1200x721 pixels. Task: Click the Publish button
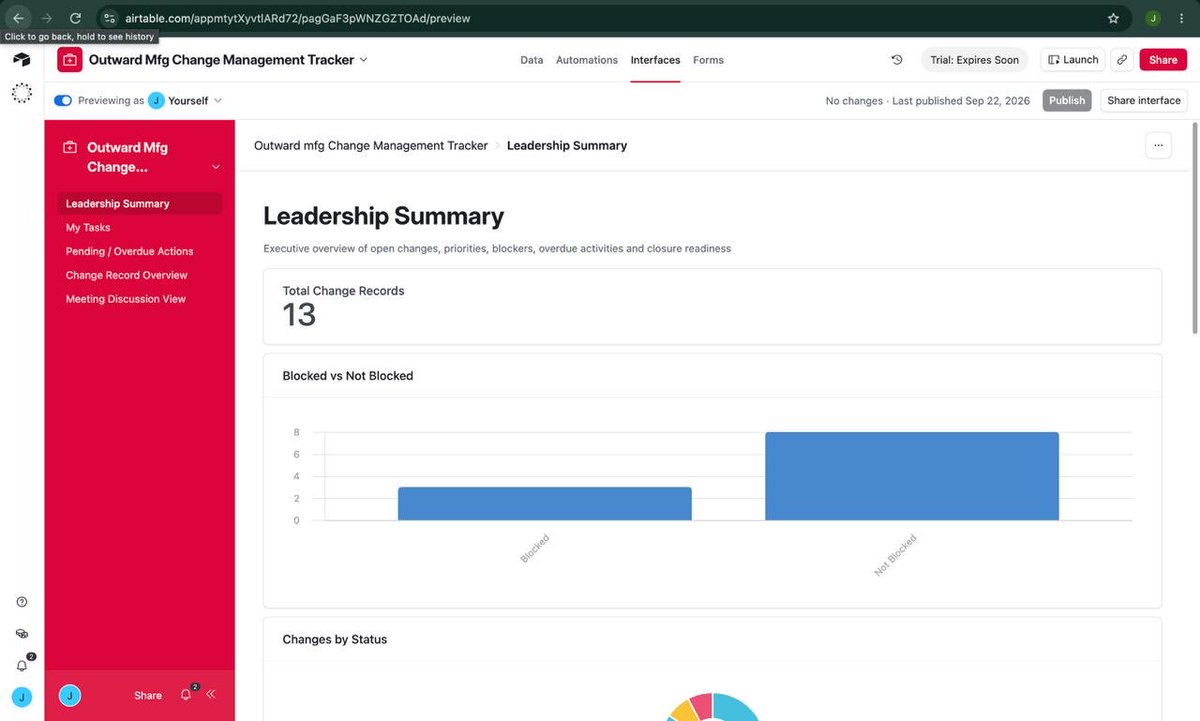point(1067,100)
